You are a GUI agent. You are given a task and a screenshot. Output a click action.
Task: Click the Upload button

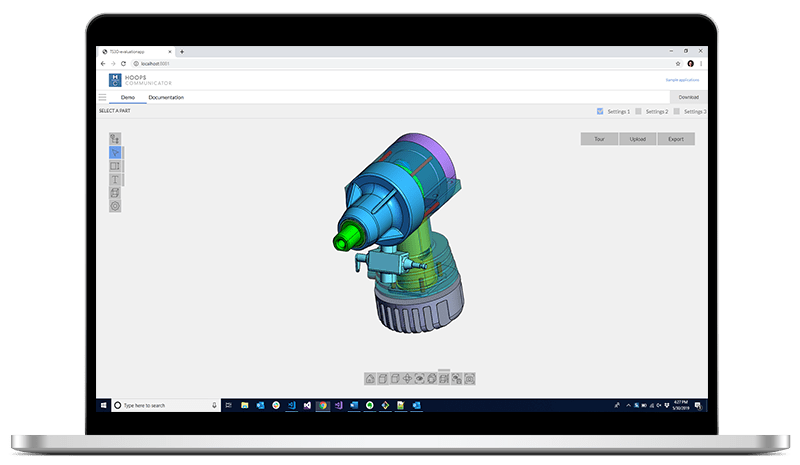tap(638, 139)
